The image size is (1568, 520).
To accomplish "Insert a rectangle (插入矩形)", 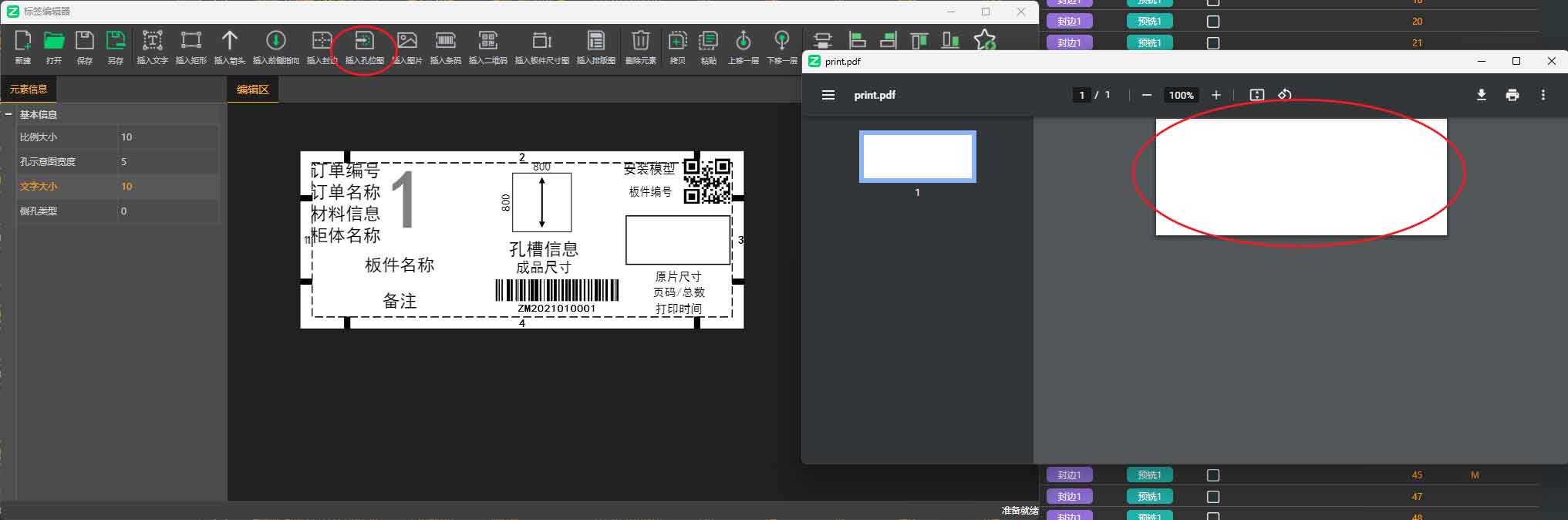I will pos(191,46).
